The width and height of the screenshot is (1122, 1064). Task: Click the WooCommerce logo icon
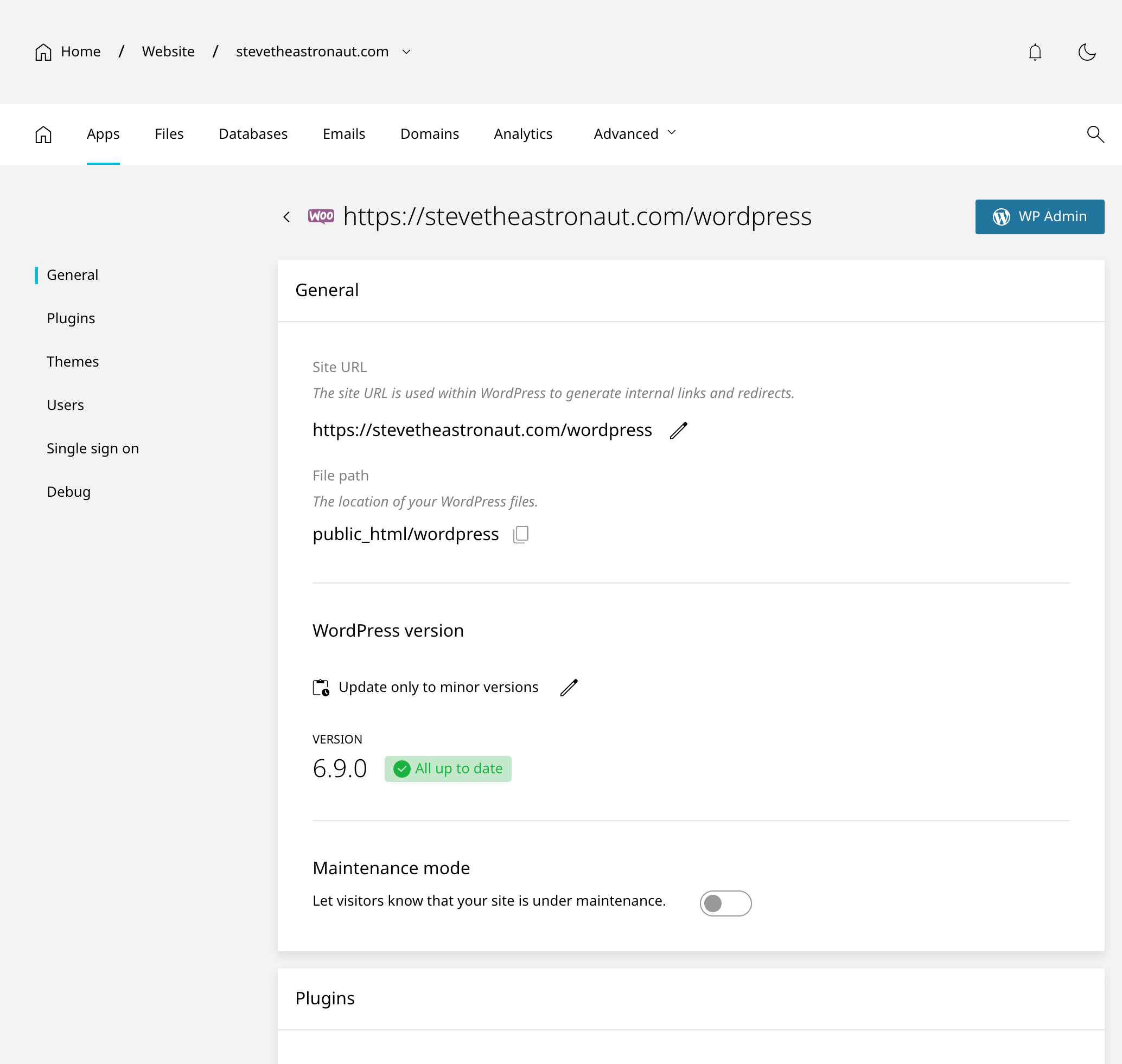tap(321, 216)
